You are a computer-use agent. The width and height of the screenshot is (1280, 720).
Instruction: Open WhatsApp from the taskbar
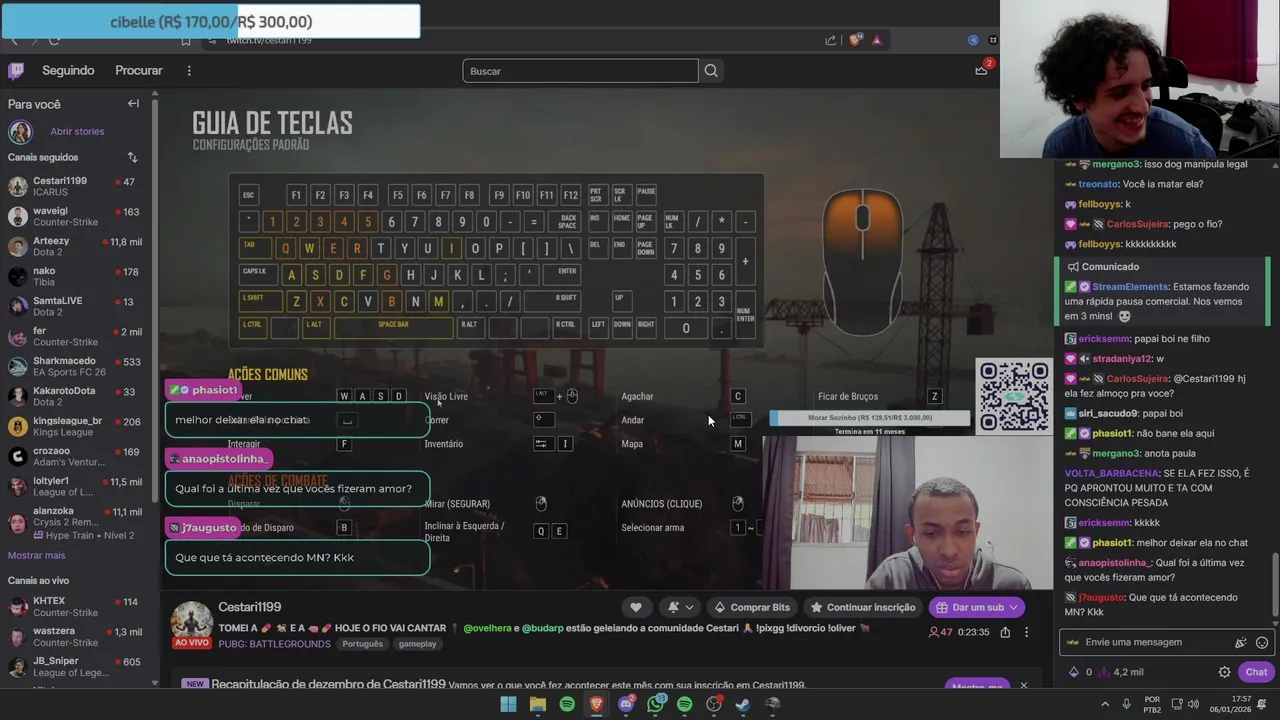tap(655, 704)
